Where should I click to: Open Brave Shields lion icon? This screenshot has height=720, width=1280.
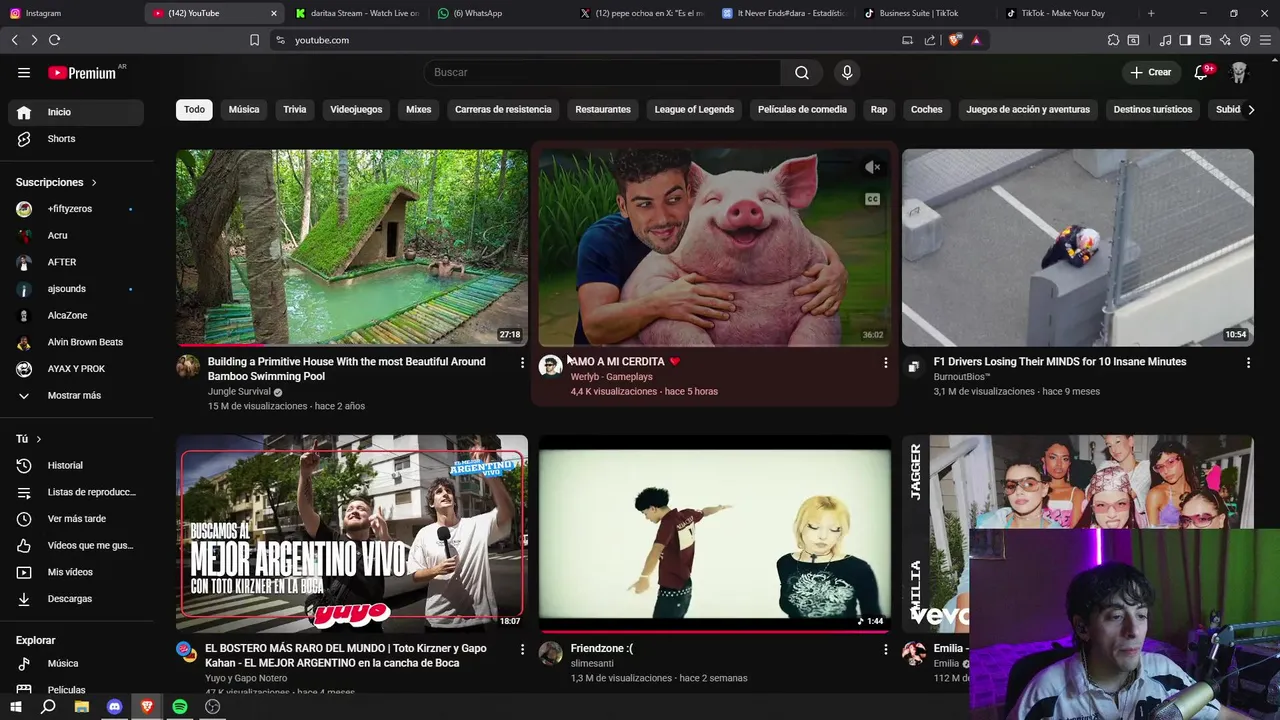955,40
